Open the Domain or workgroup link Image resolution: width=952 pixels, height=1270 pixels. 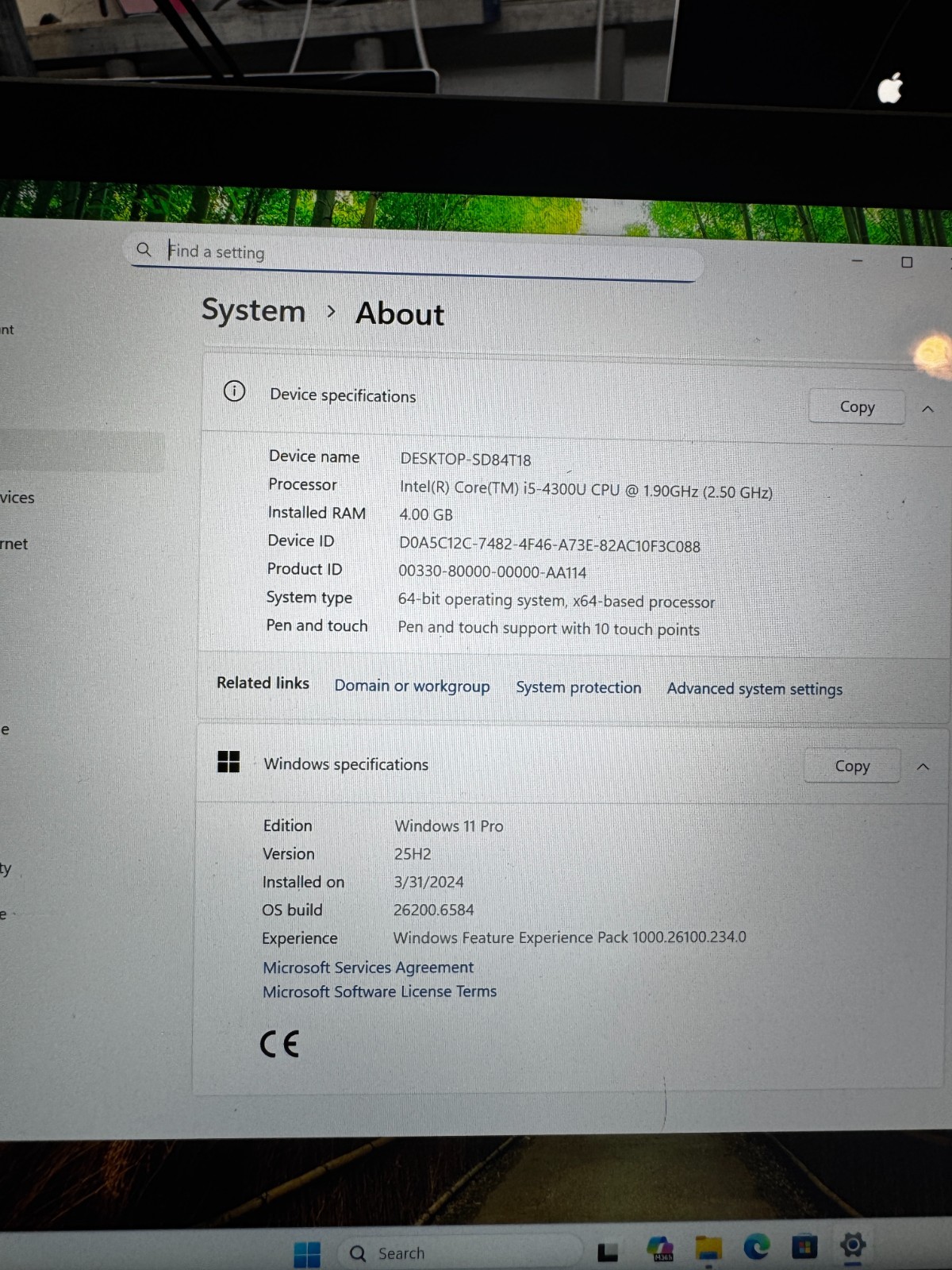tap(412, 686)
